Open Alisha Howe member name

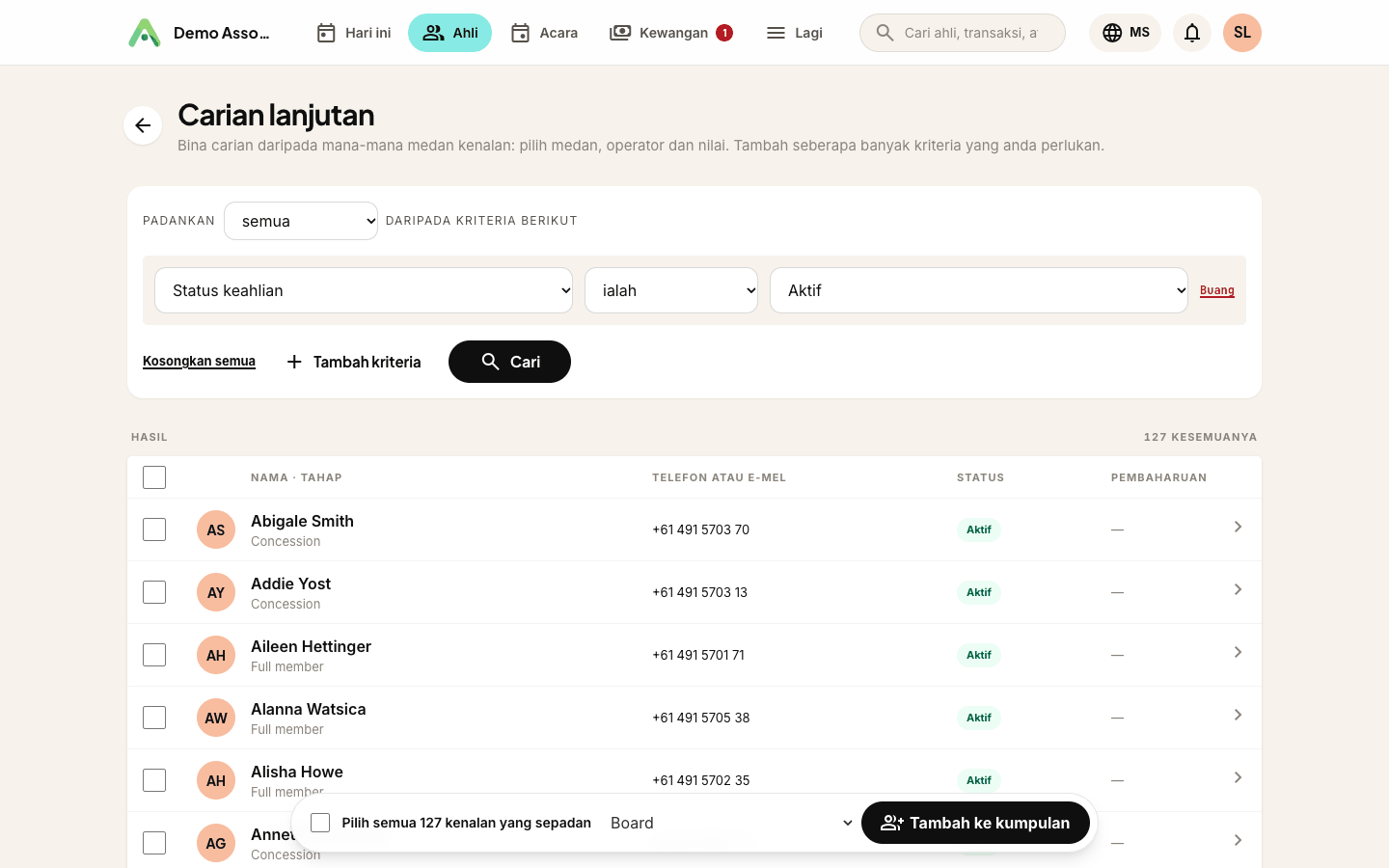(x=297, y=772)
